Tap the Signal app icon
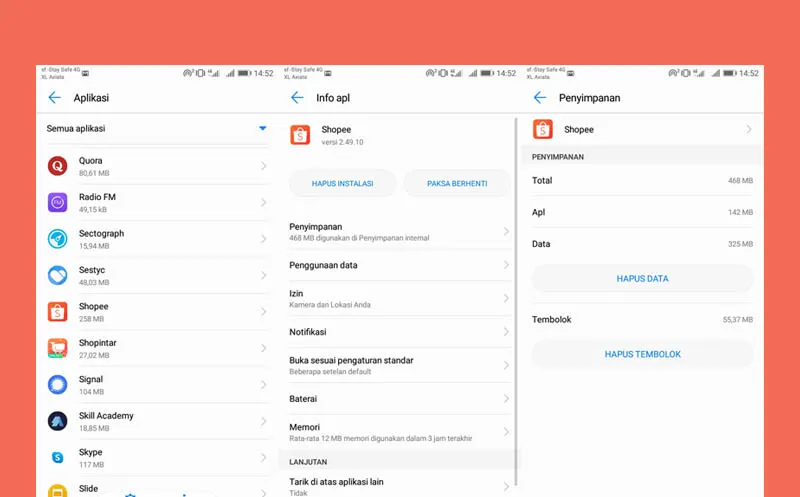800x497 pixels. (58, 384)
